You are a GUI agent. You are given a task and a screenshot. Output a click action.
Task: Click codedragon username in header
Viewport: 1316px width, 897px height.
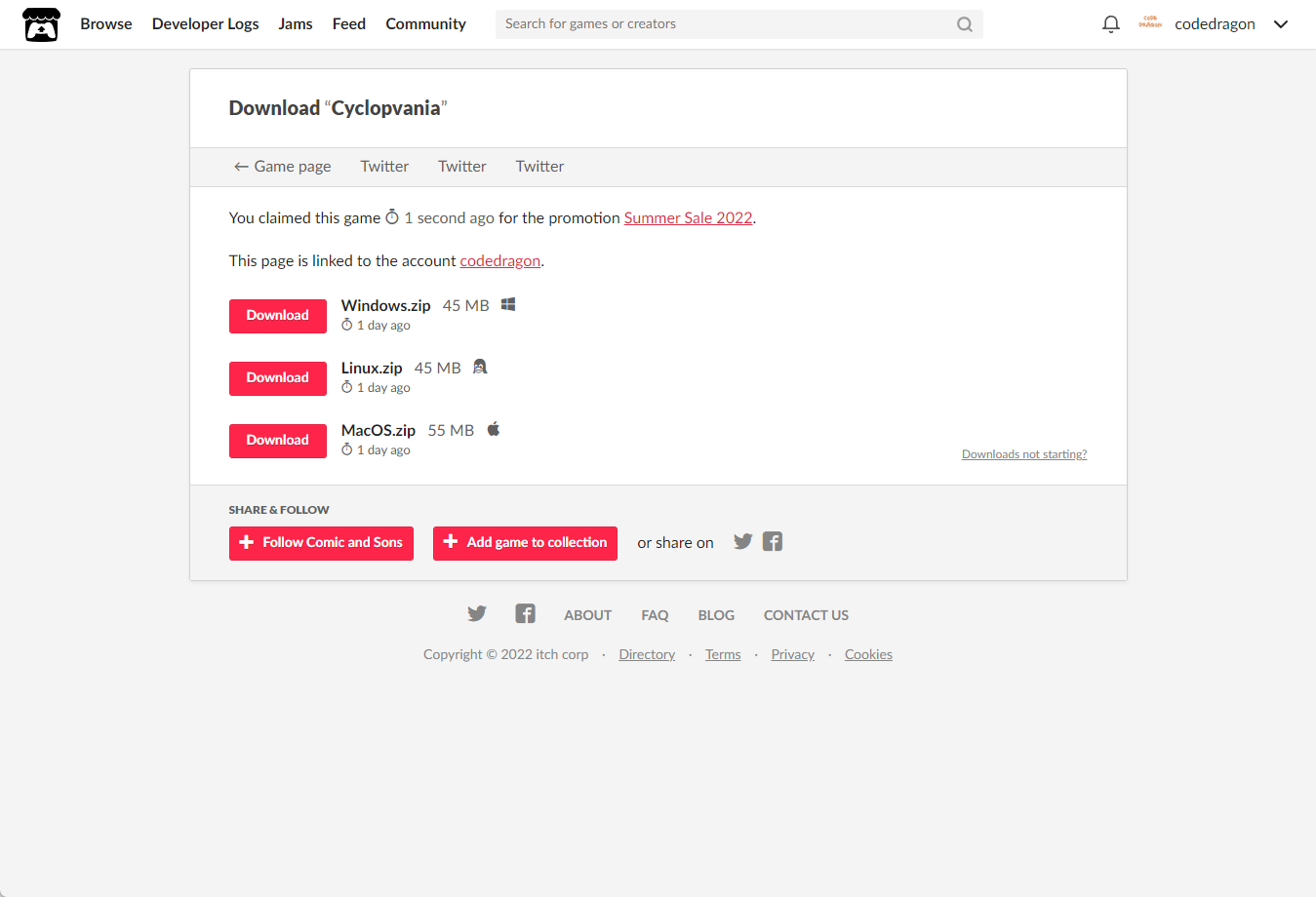1215,24
